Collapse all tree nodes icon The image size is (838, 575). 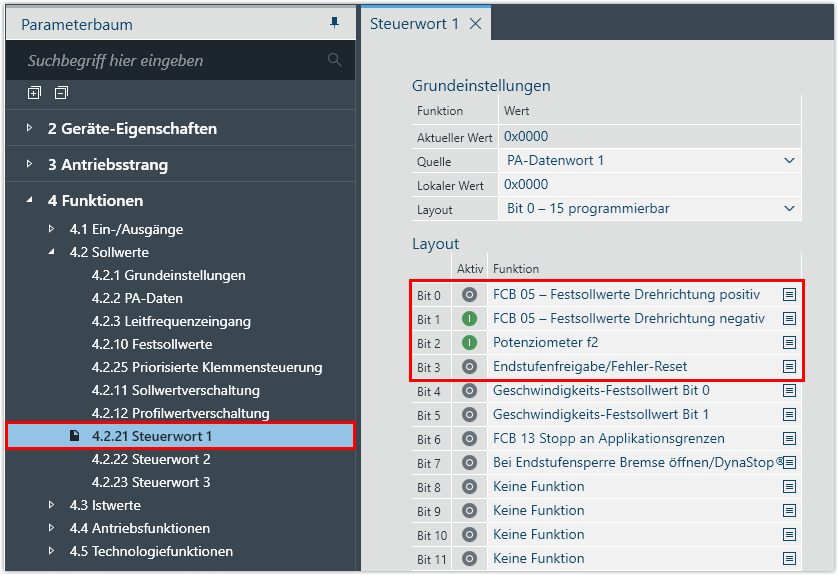click(x=61, y=93)
